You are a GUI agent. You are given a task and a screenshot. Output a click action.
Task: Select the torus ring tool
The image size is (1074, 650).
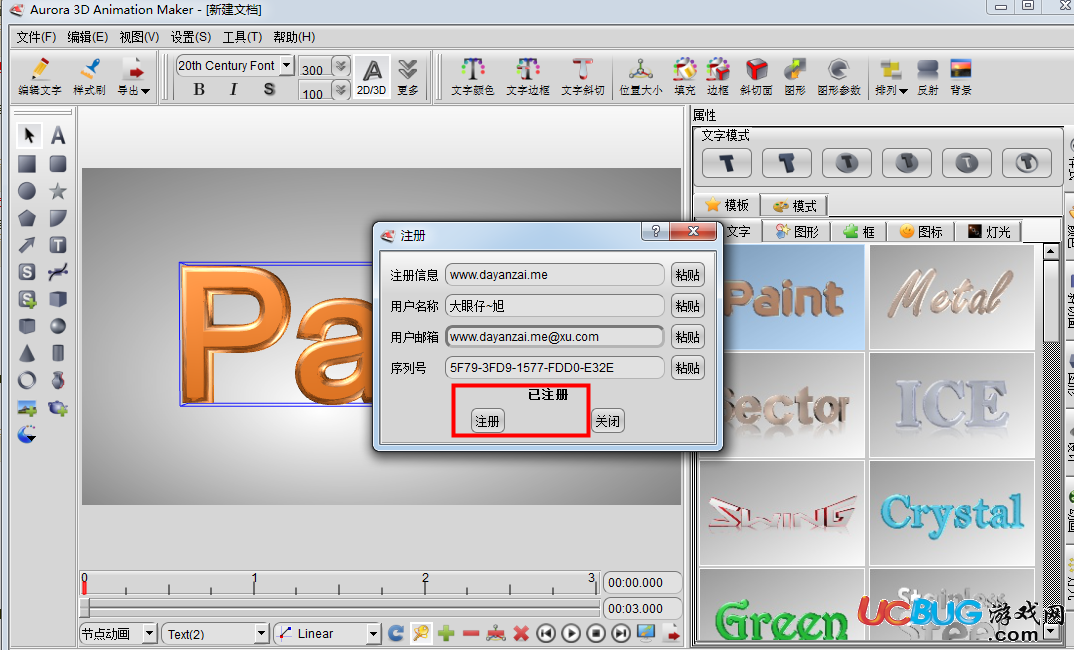click(27, 380)
